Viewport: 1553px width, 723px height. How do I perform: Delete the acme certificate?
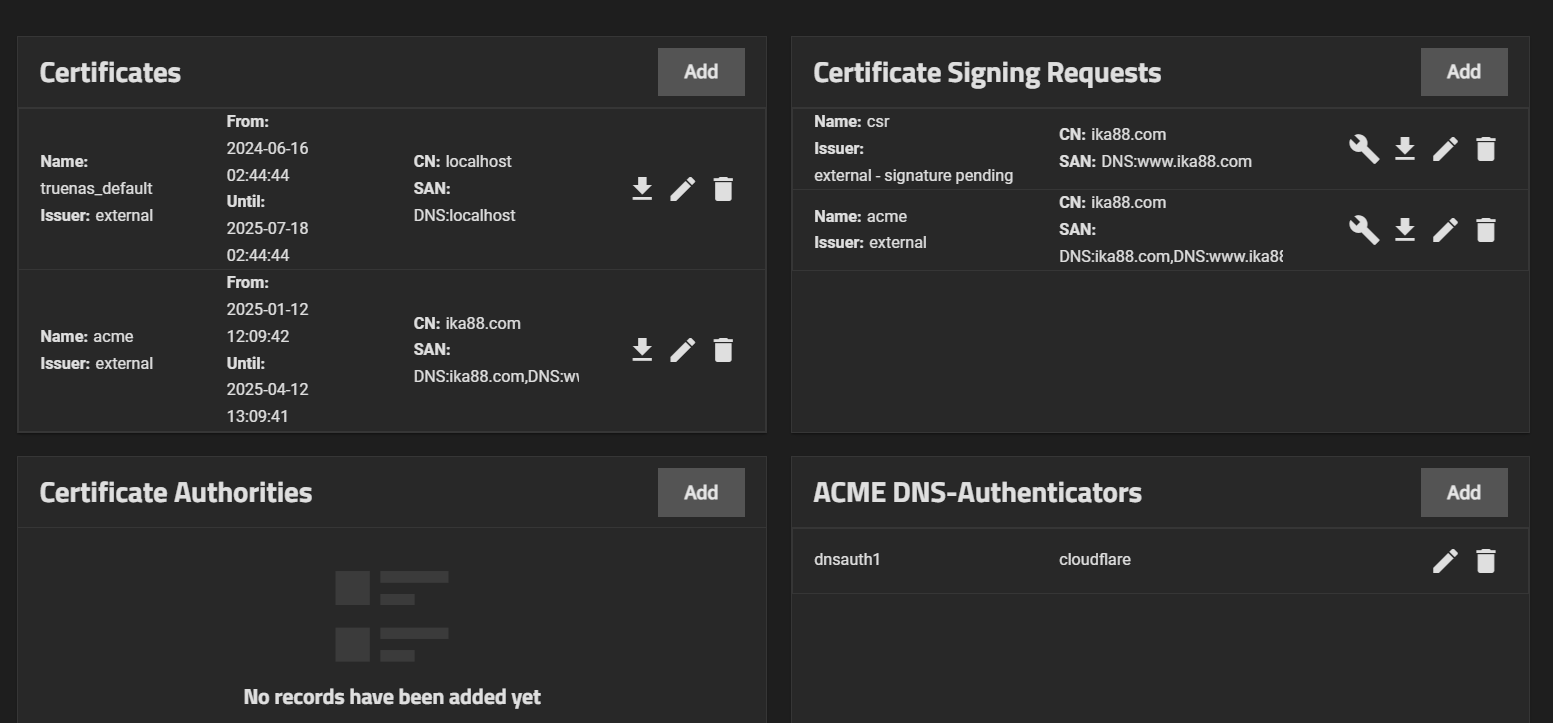(x=723, y=350)
